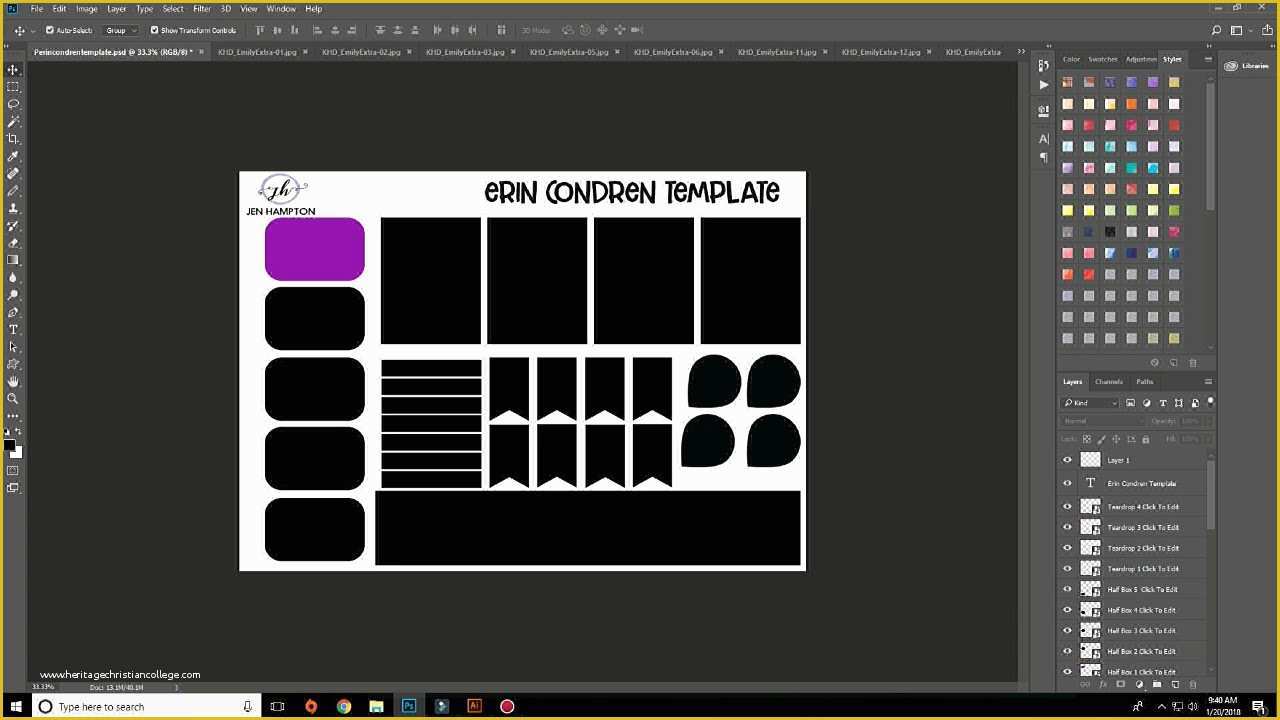Viewport: 1280px width, 720px height.
Task: Add layer style fx button
Action: point(1103,685)
